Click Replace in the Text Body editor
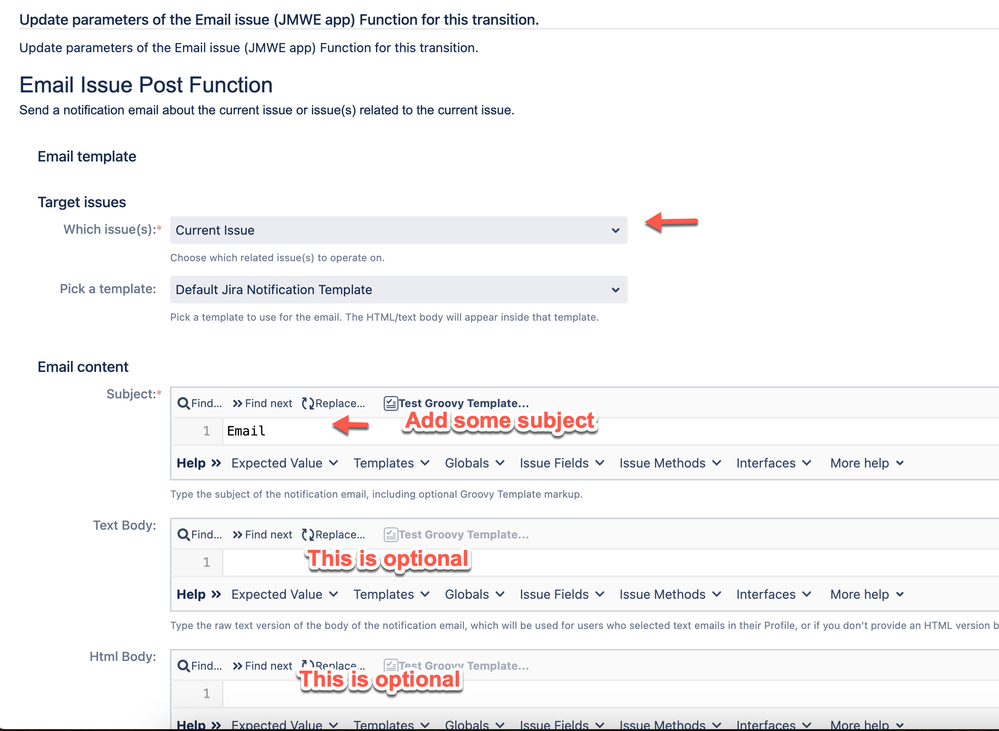The image size is (999, 731). [x=333, y=535]
